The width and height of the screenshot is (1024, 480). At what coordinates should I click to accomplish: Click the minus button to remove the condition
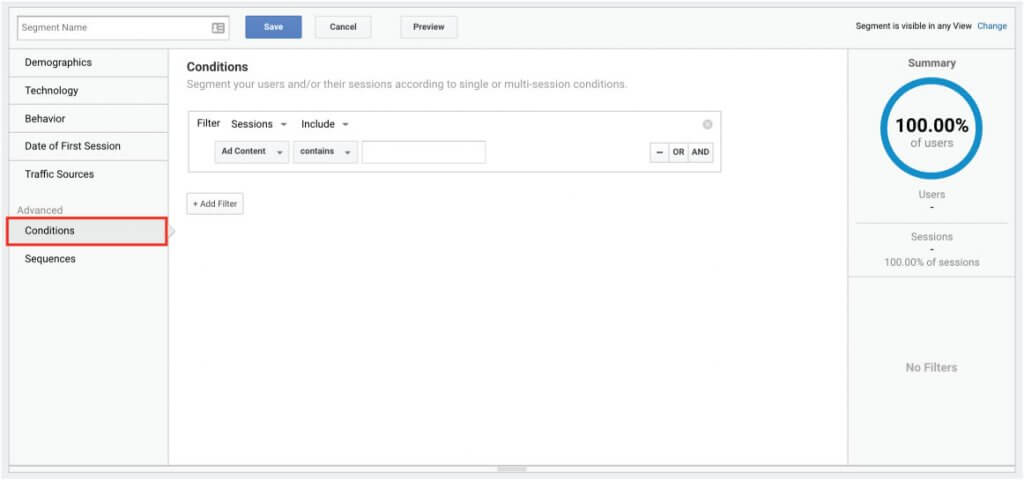(659, 152)
